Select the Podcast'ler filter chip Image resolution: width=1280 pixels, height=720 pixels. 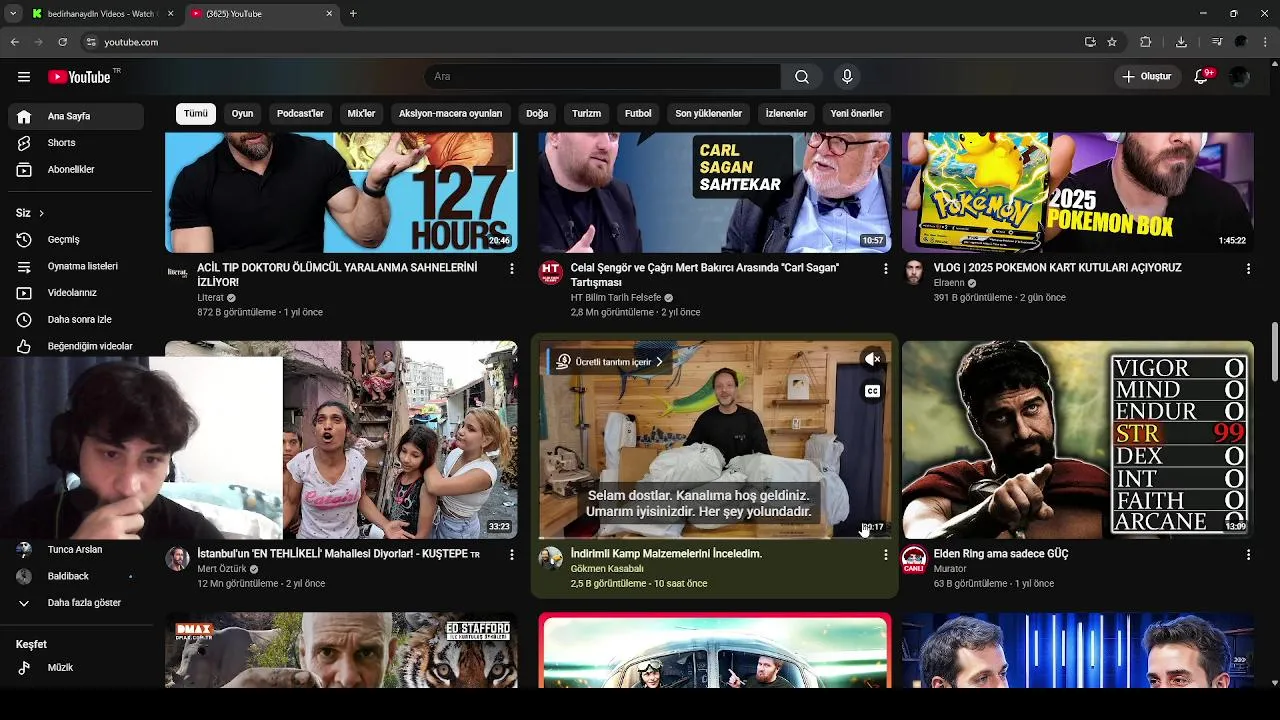(300, 114)
